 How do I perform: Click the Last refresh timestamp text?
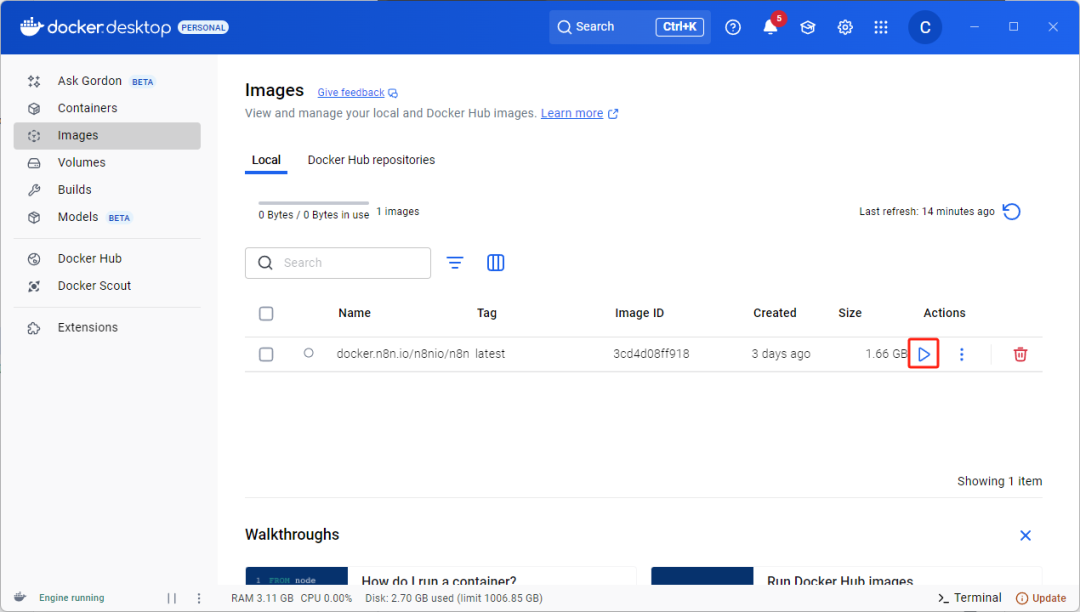926,211
